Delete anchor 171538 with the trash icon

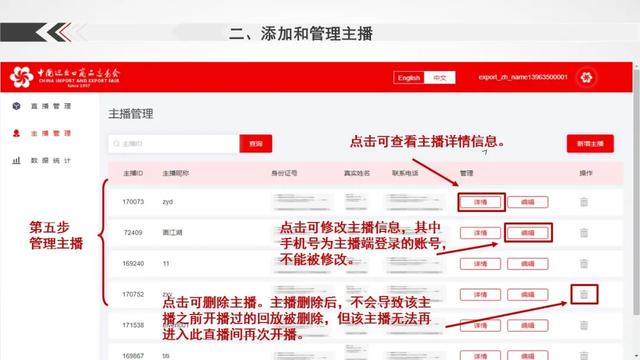point(584,325)
